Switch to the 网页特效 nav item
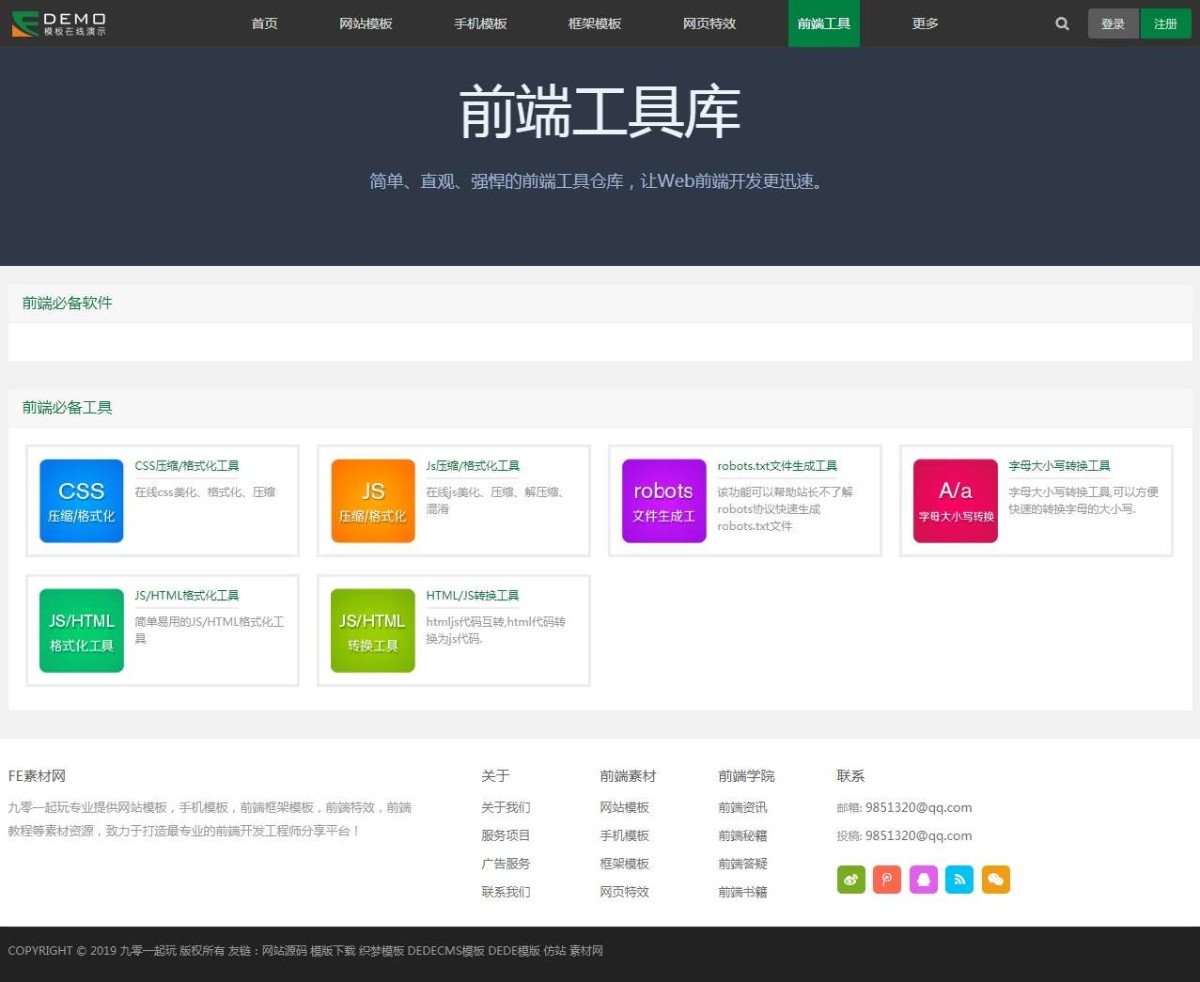Viewport: 1200px width, 982px height. (709, 24)
